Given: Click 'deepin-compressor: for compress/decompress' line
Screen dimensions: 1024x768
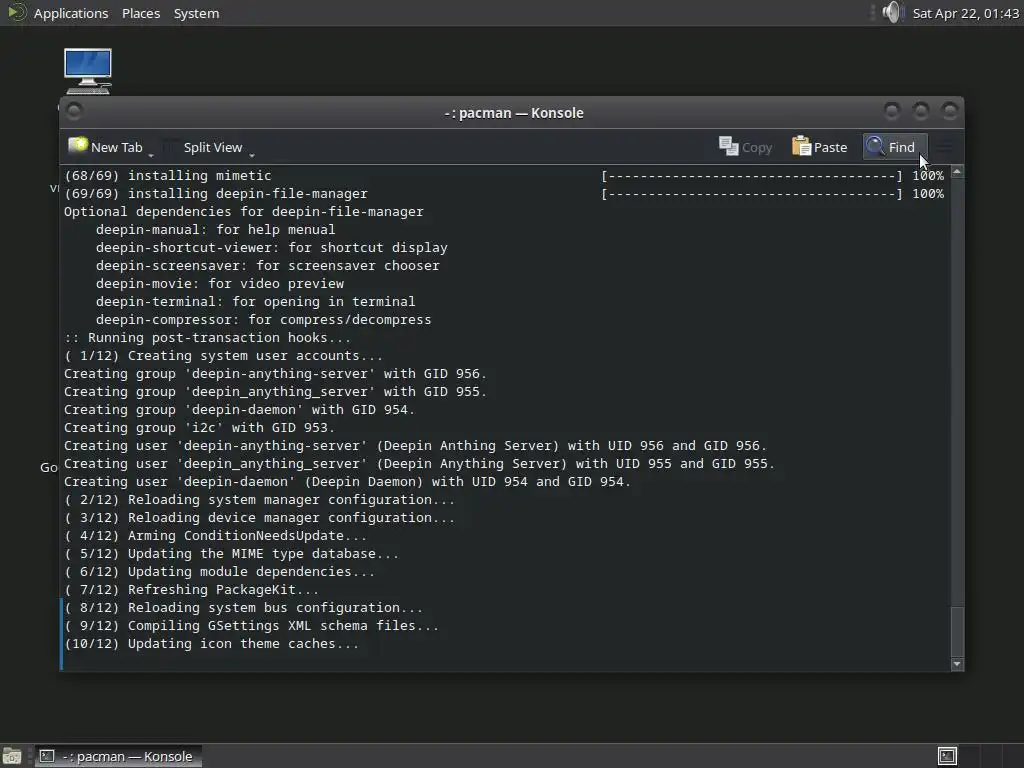Looking at the screenshot, I should coord(264,319).
